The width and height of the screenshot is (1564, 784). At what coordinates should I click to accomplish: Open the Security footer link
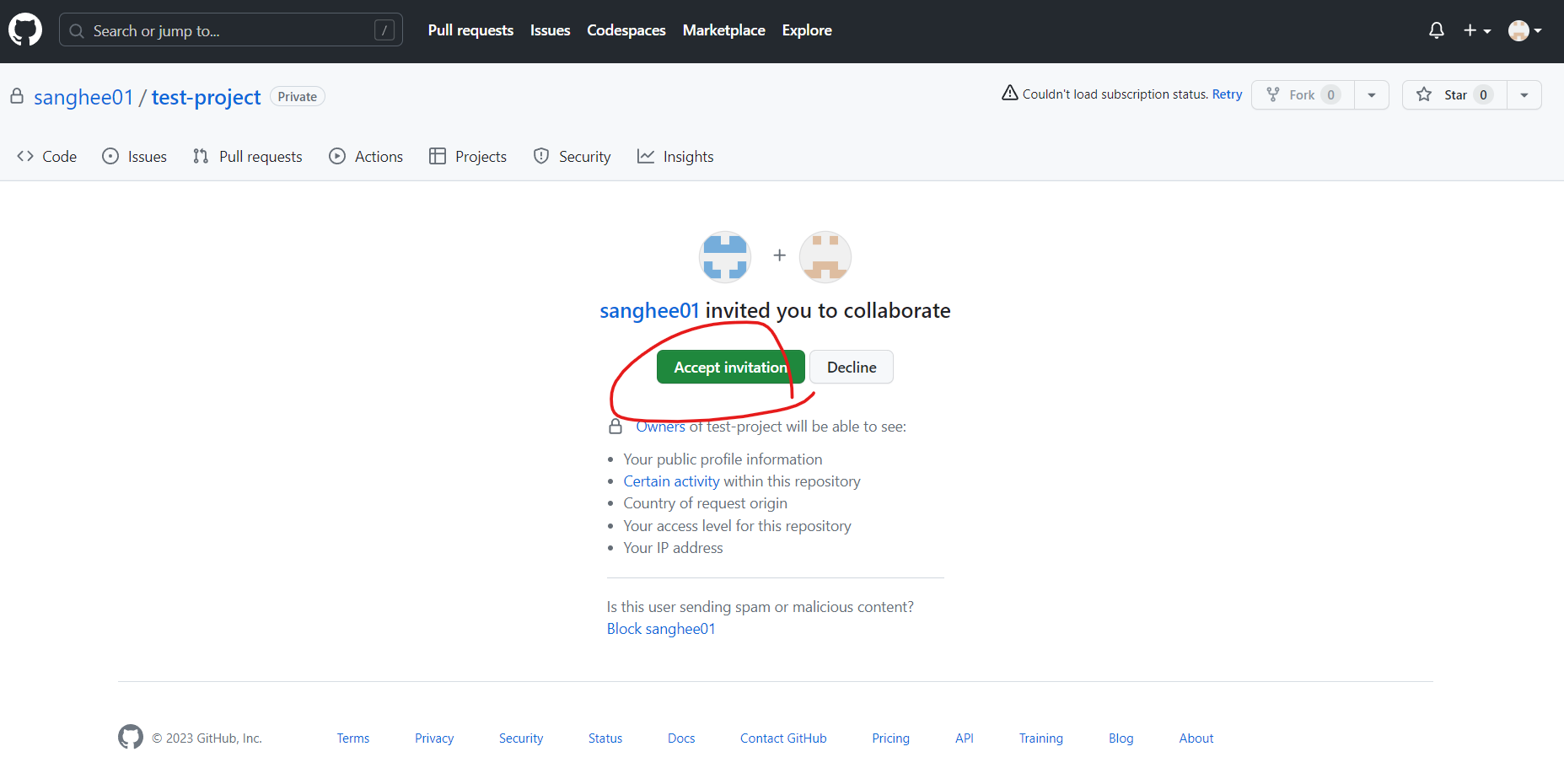(x=521, y=738)
